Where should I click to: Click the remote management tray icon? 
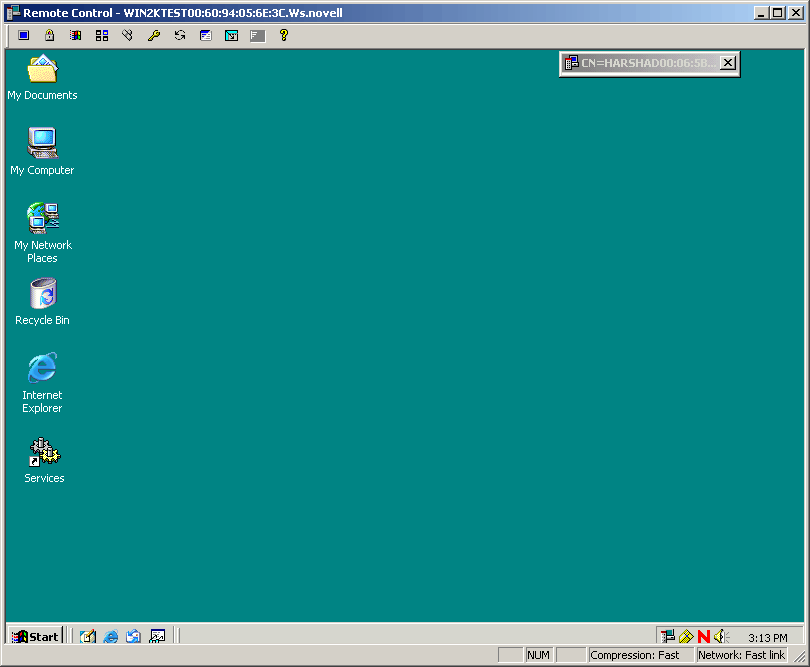click(x=668, y=637)
